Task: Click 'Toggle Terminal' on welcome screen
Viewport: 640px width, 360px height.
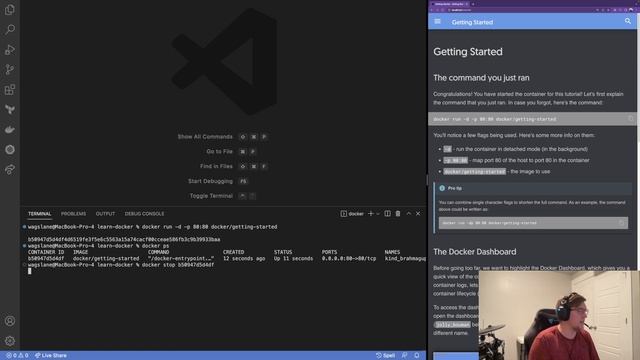Action: 211,196
